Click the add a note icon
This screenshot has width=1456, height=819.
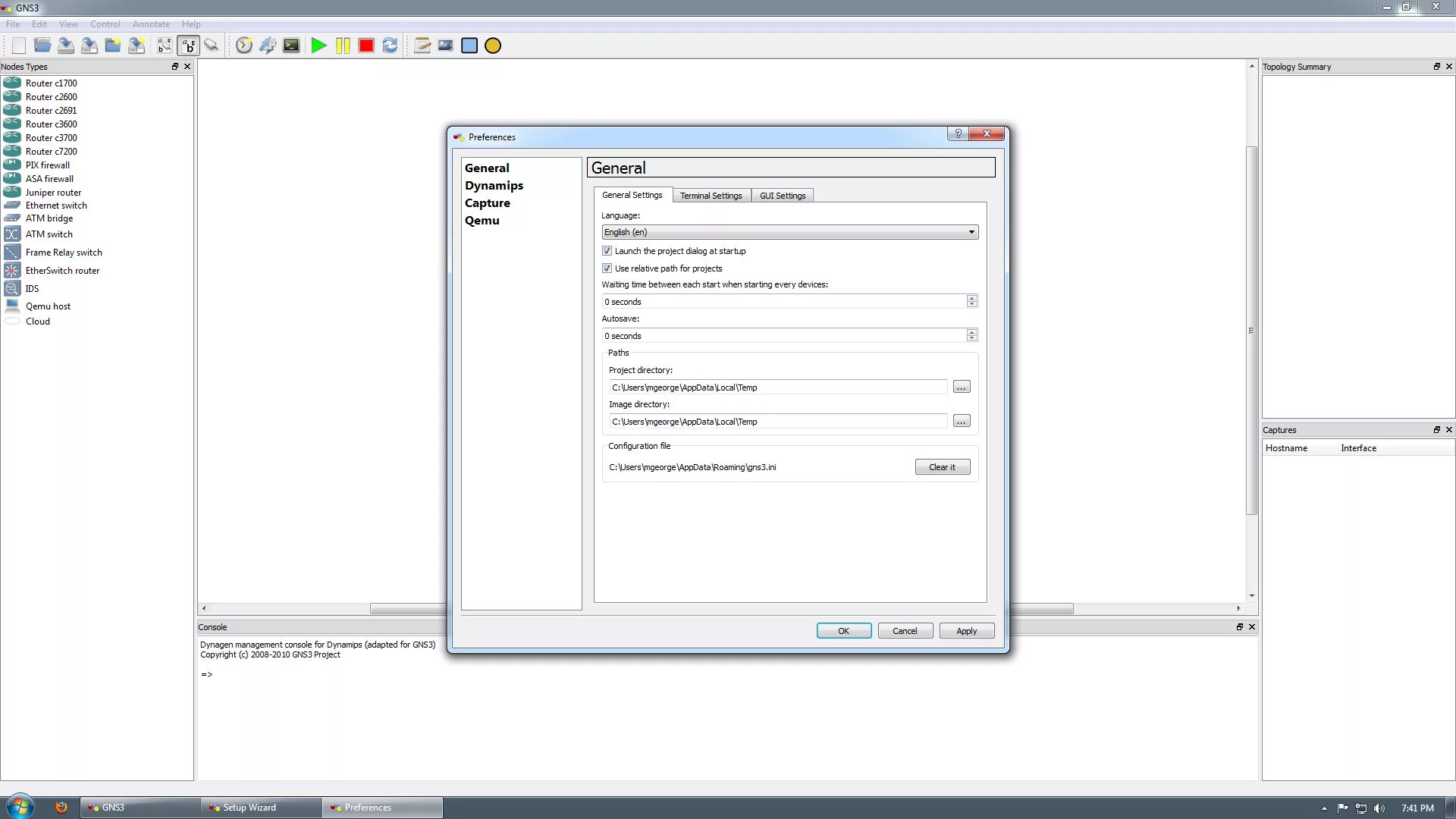click(422, 45)
